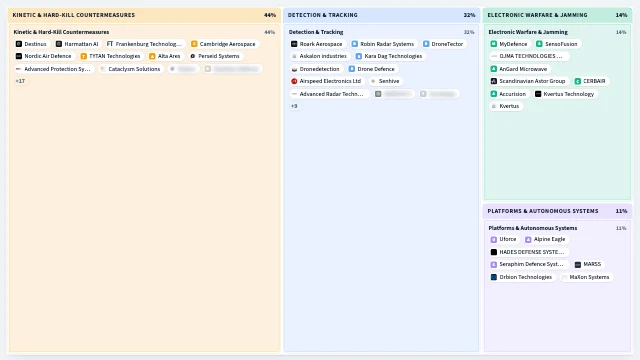Click the 32% value in detection header
The height and width of the screenshot is (360, 640).
(469, 15)
